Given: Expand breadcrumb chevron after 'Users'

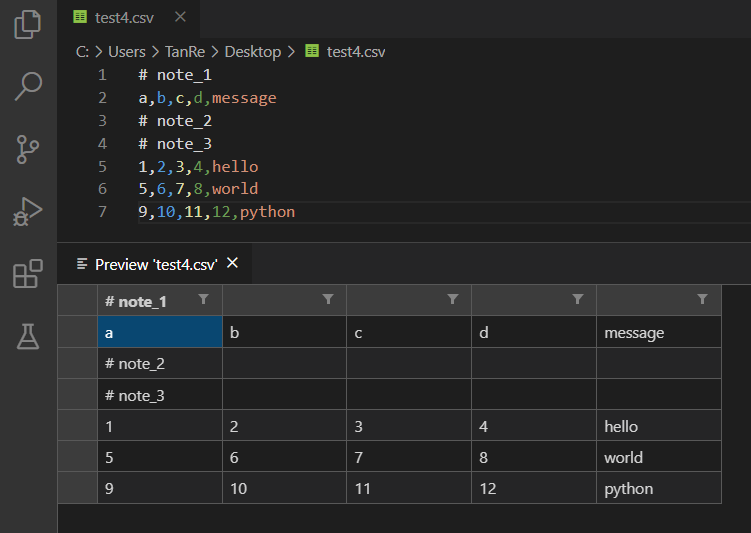Looking at the screenshot, I should [x=155, y=52].
